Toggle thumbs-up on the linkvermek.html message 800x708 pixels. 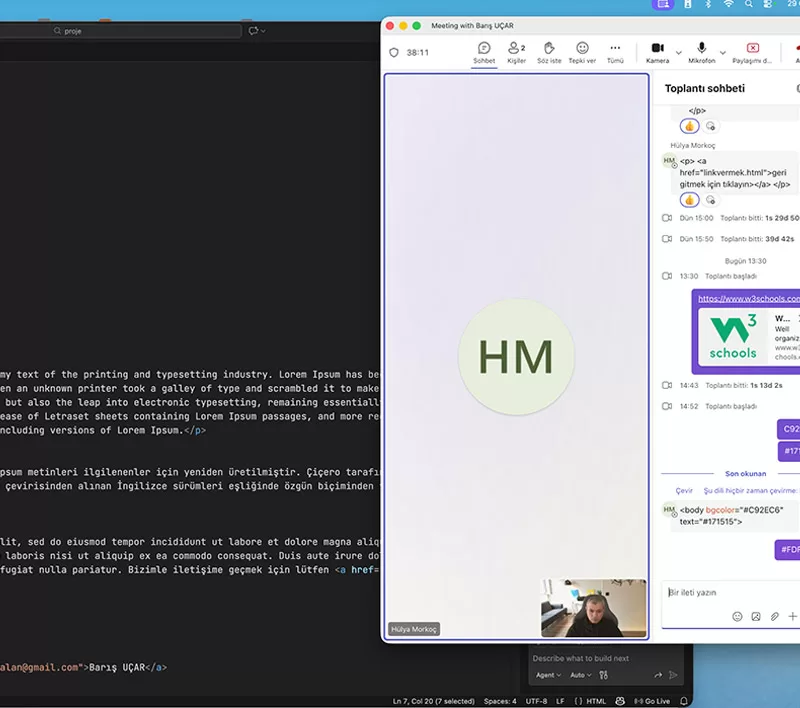pyautogui.click(x=689, y=200)
